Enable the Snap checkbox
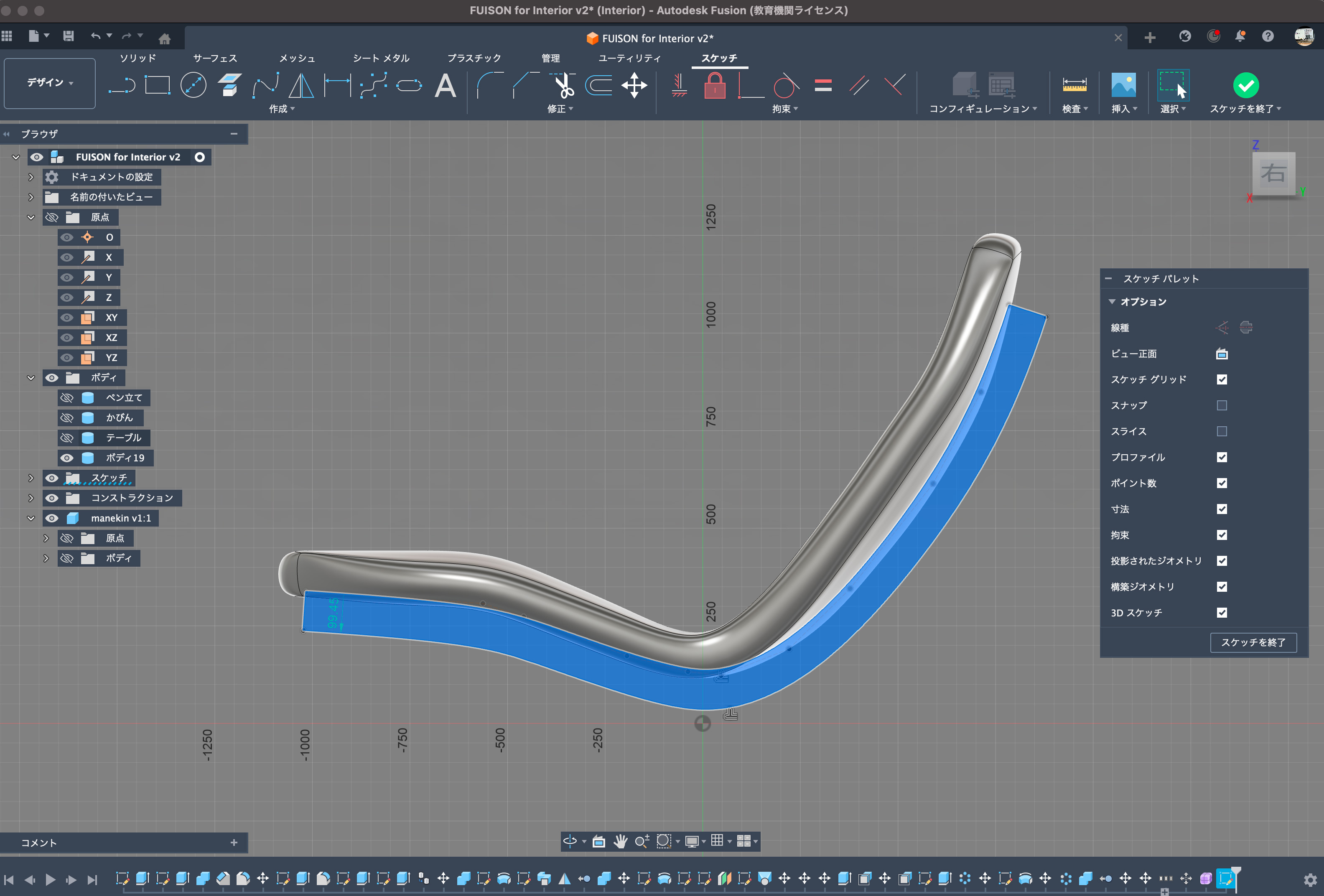 (x=1222, y=405)
